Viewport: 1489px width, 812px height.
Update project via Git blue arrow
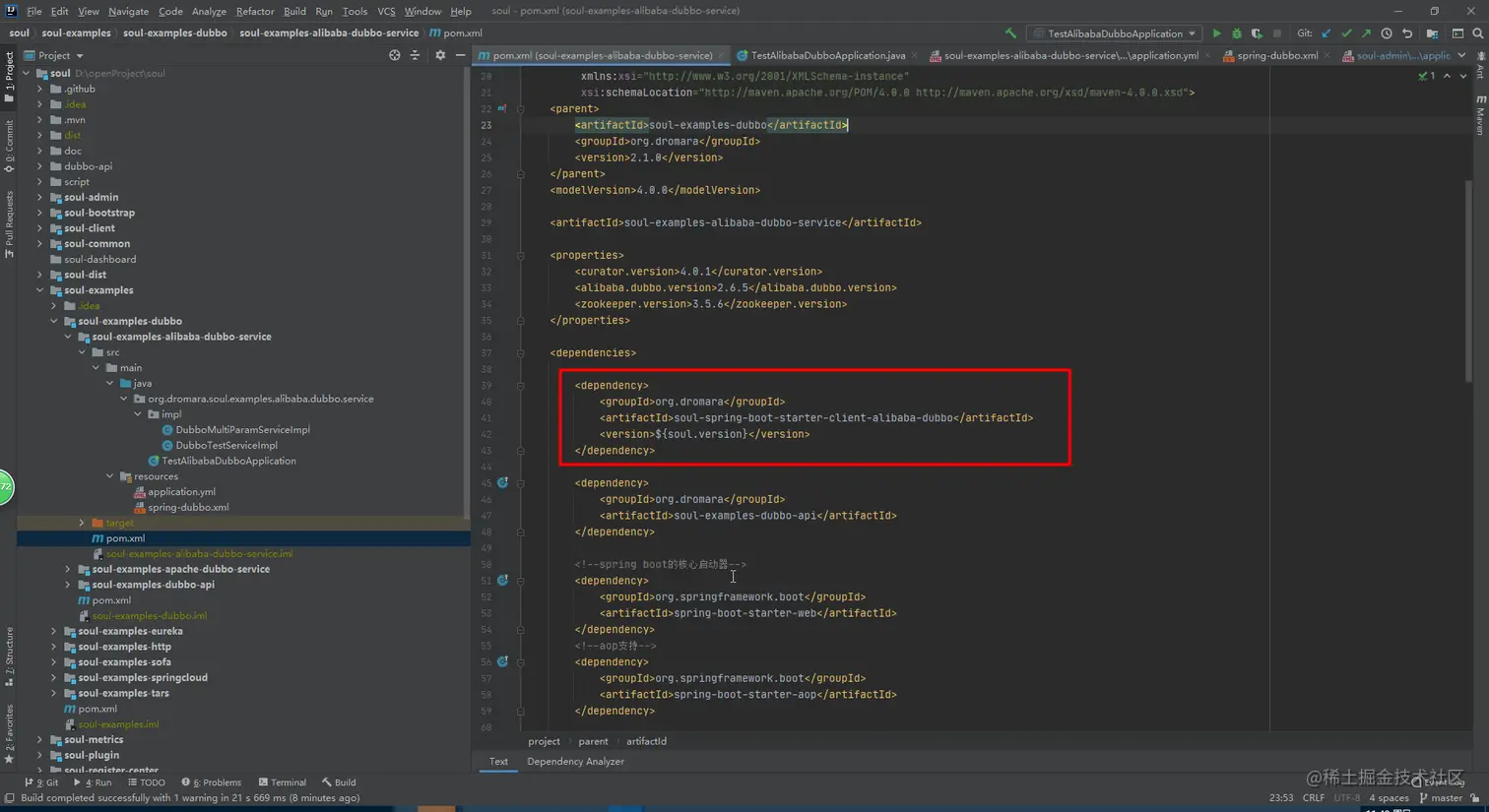coord(1327,33)
